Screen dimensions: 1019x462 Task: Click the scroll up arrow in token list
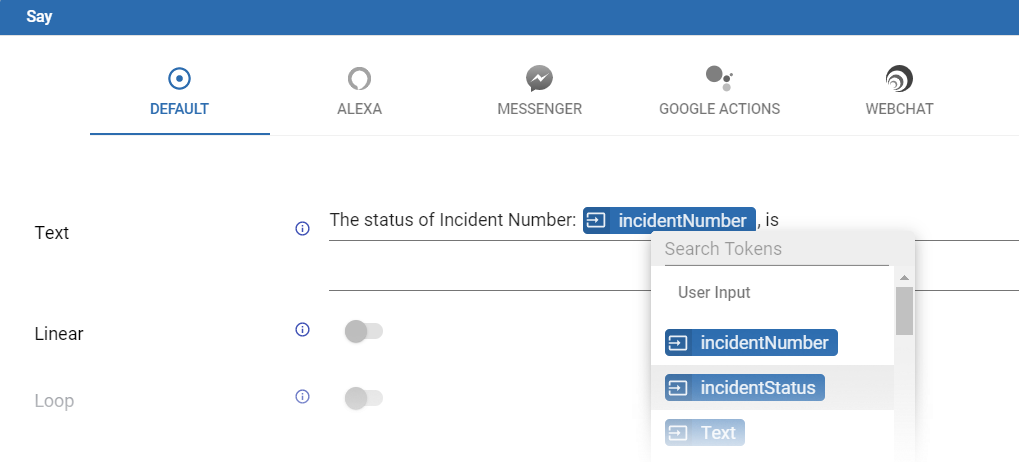(904, 278)
